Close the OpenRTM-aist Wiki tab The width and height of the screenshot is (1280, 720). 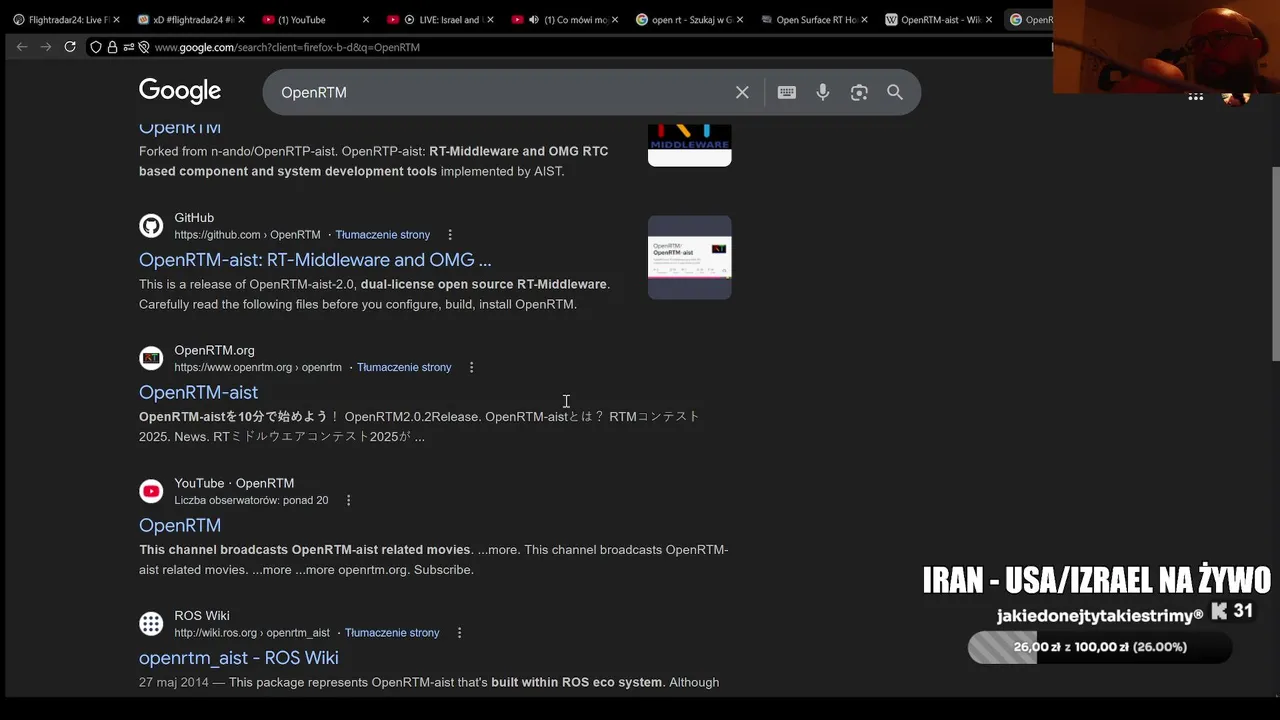point(989,19)
